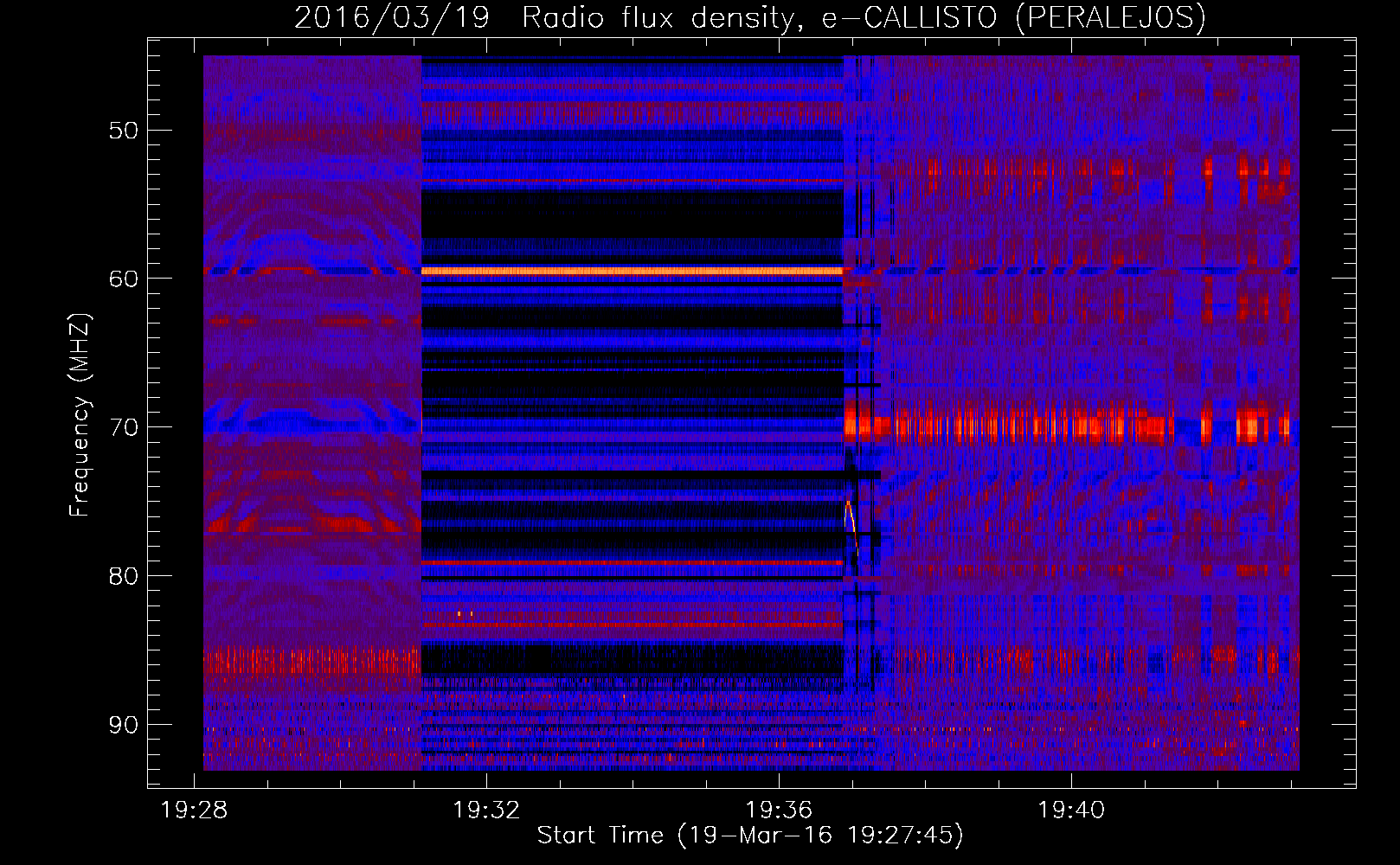Click the 19:32 time tick label
Screen dimensions: 1400x865
[486, 811]
